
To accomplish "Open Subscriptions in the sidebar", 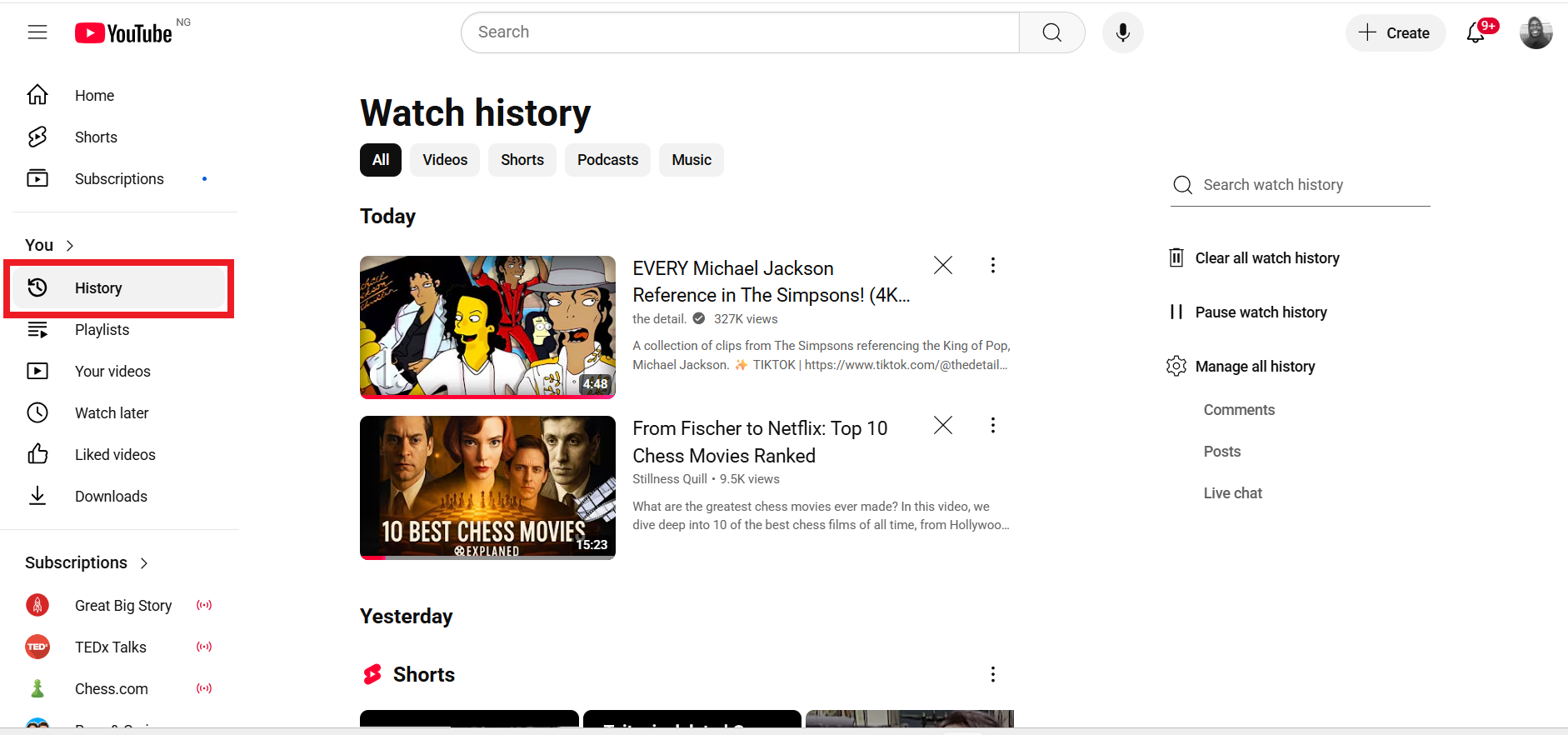I will (118, 179).
